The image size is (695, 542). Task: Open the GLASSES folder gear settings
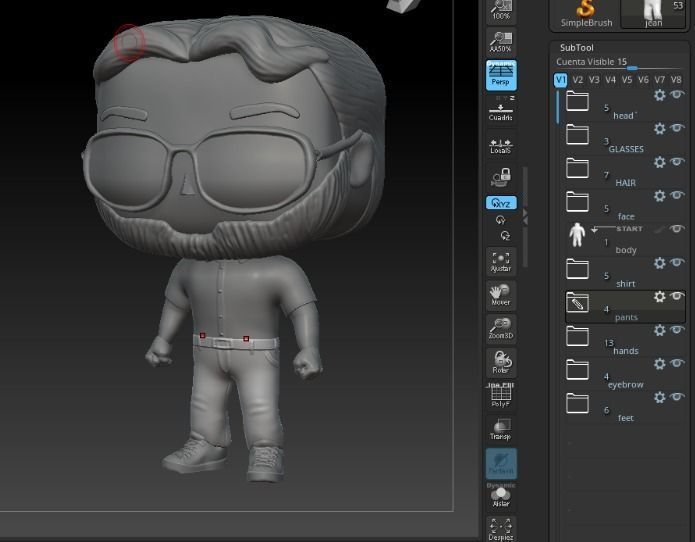click(660, 129)
